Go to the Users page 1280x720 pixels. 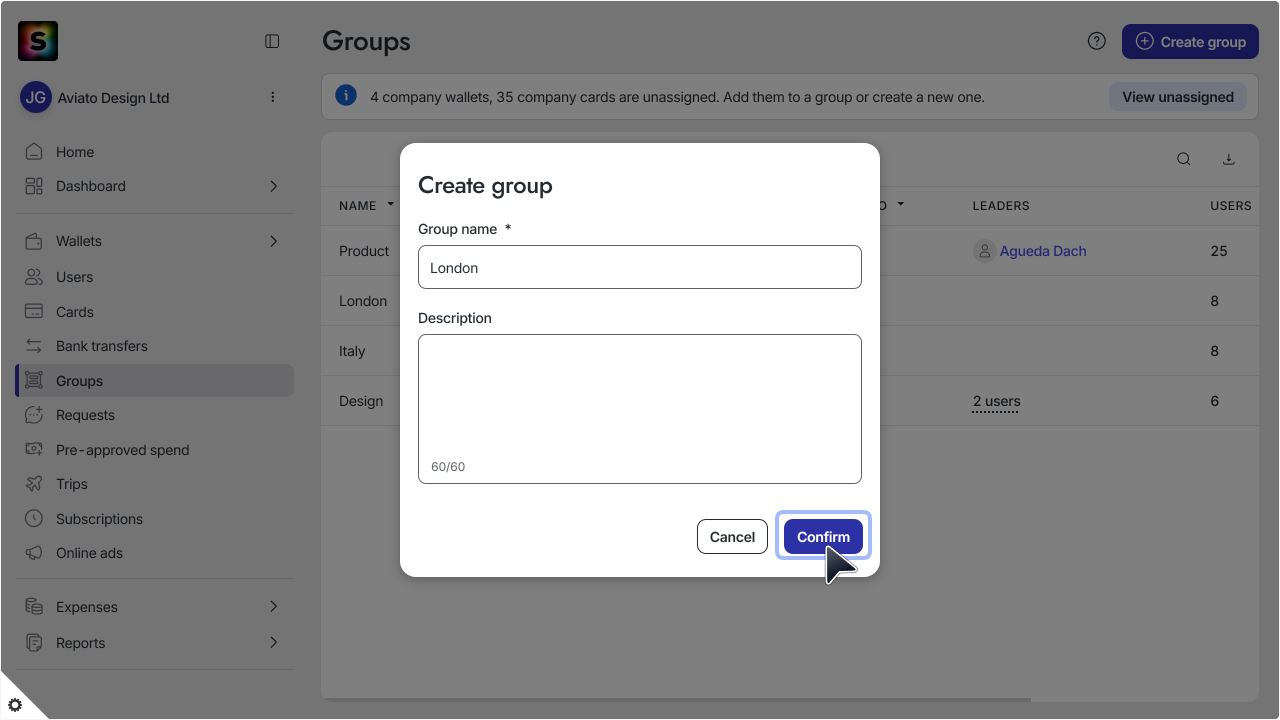(x=155, y=277)
